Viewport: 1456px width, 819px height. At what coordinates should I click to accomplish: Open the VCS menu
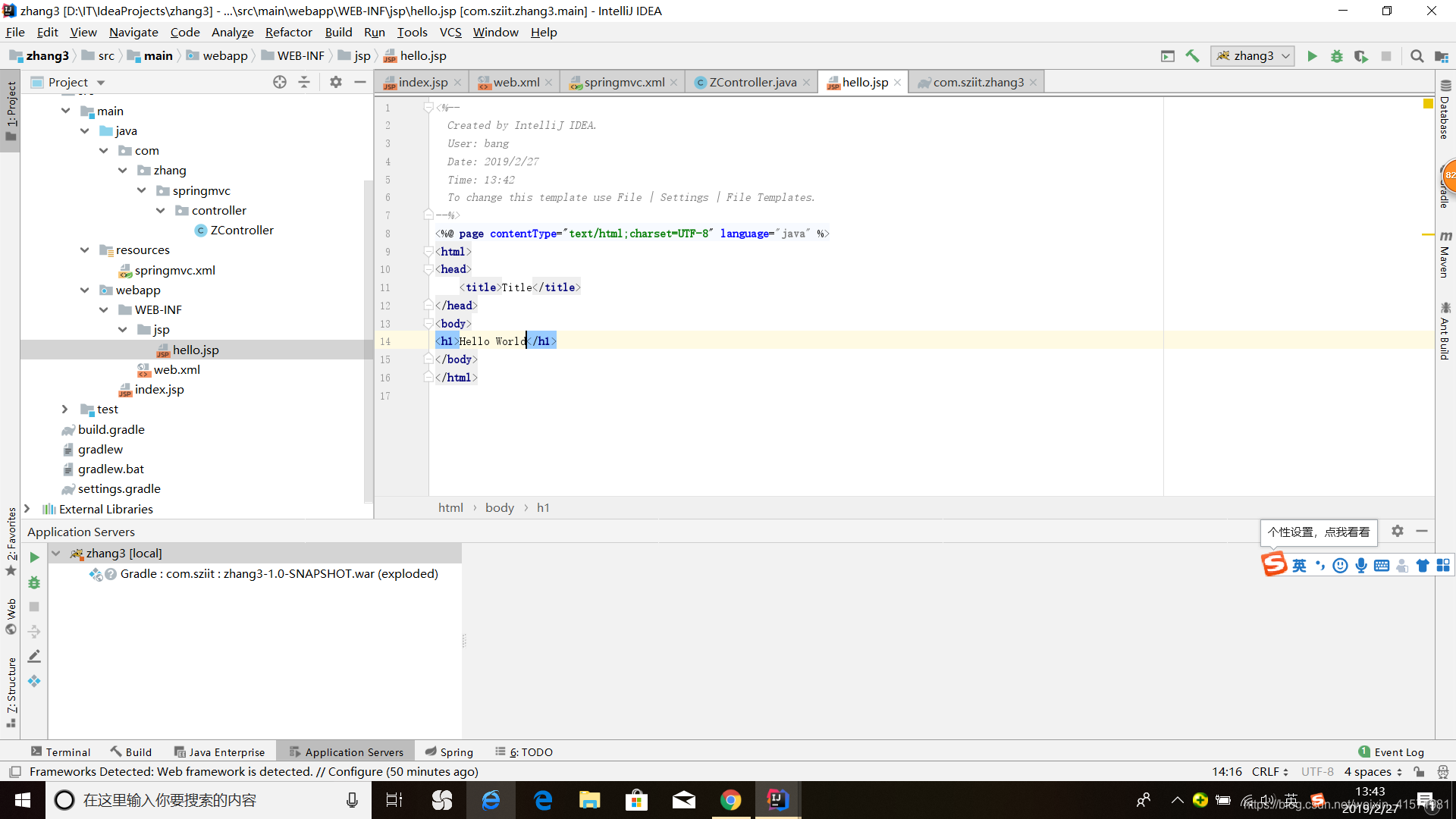pos(450,32)
